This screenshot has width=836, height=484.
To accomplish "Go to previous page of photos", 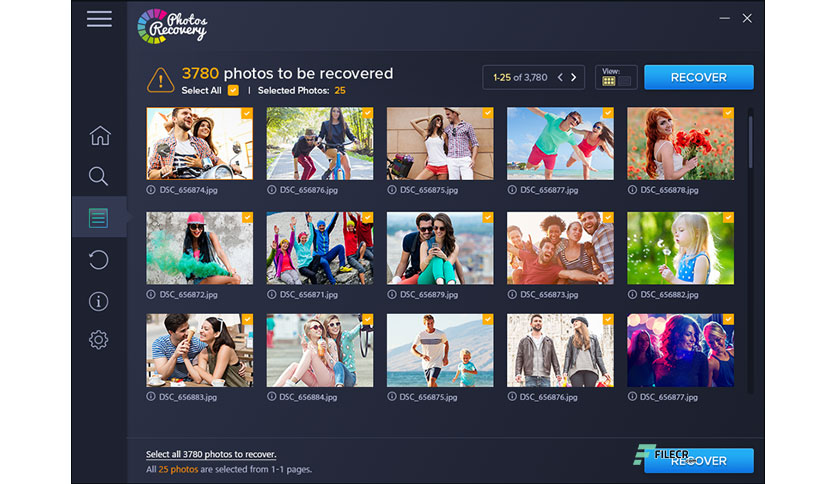I will 560,77.
